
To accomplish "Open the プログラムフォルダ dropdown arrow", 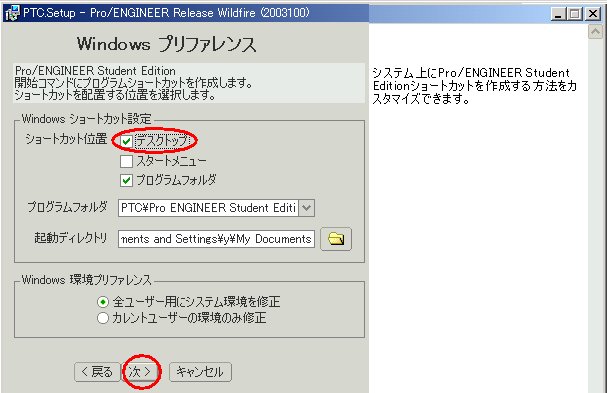I will [x=307, y=208].
